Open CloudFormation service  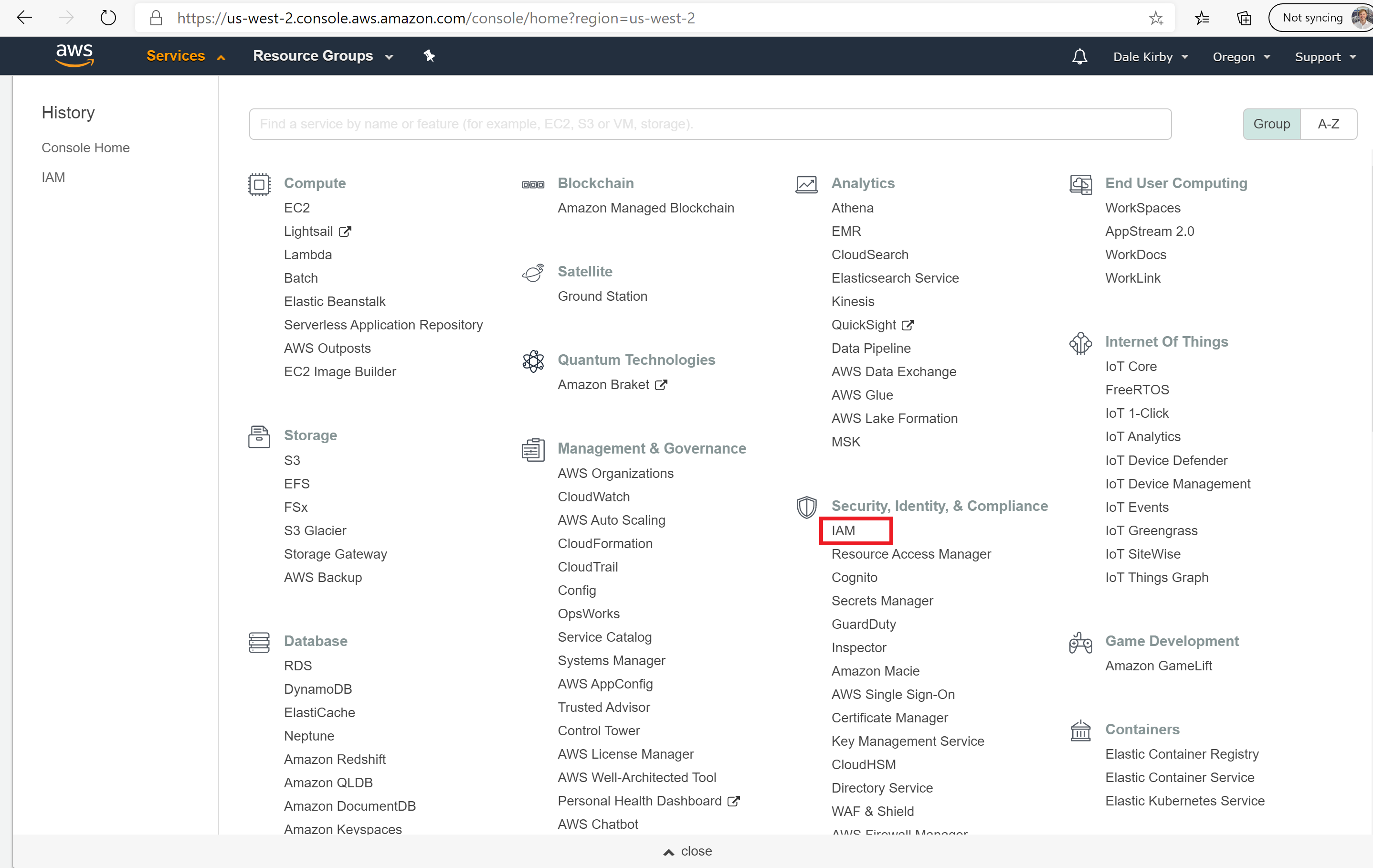click(605, 543)
